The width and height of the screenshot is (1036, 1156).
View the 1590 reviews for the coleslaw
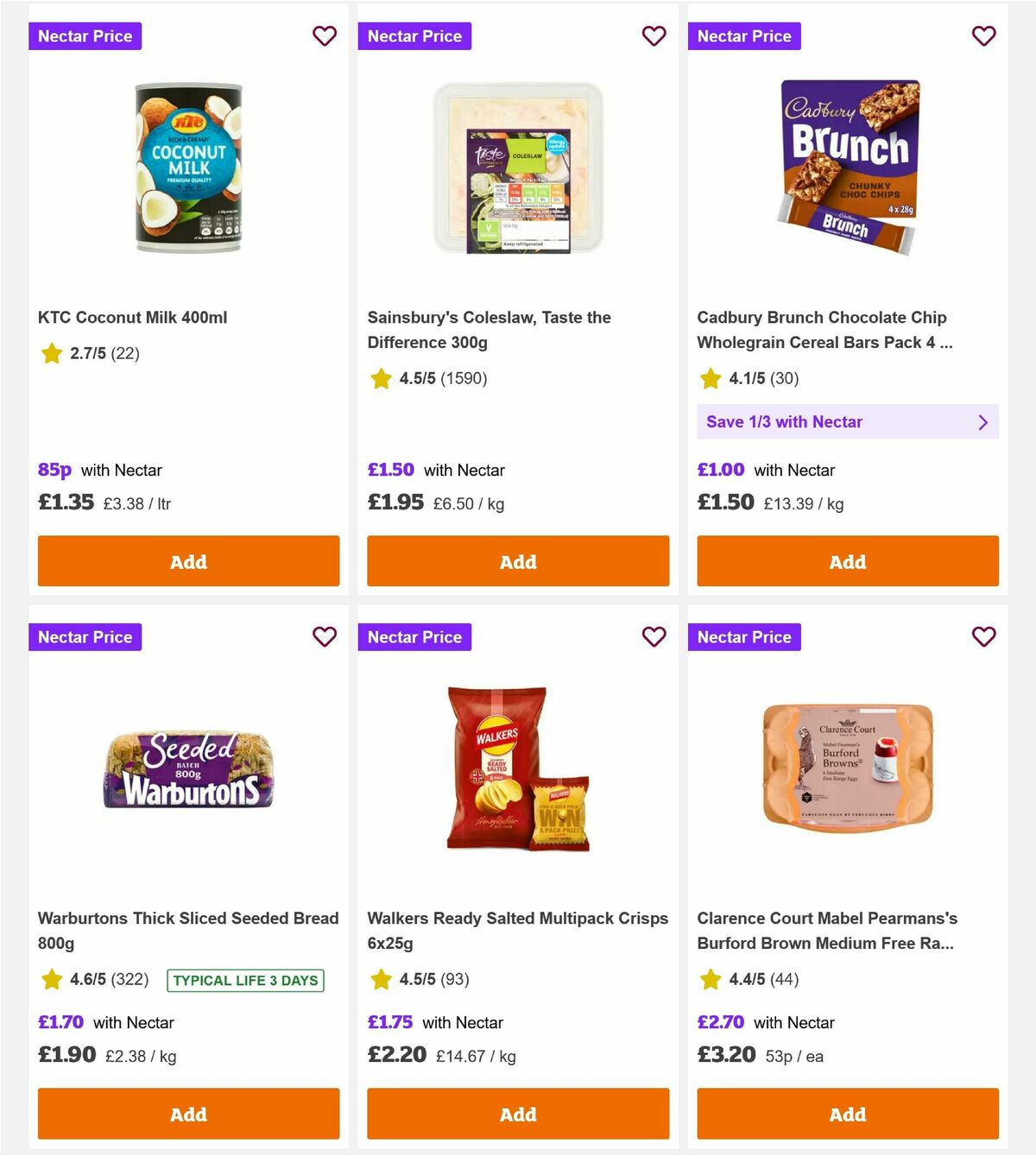[464, 378]
